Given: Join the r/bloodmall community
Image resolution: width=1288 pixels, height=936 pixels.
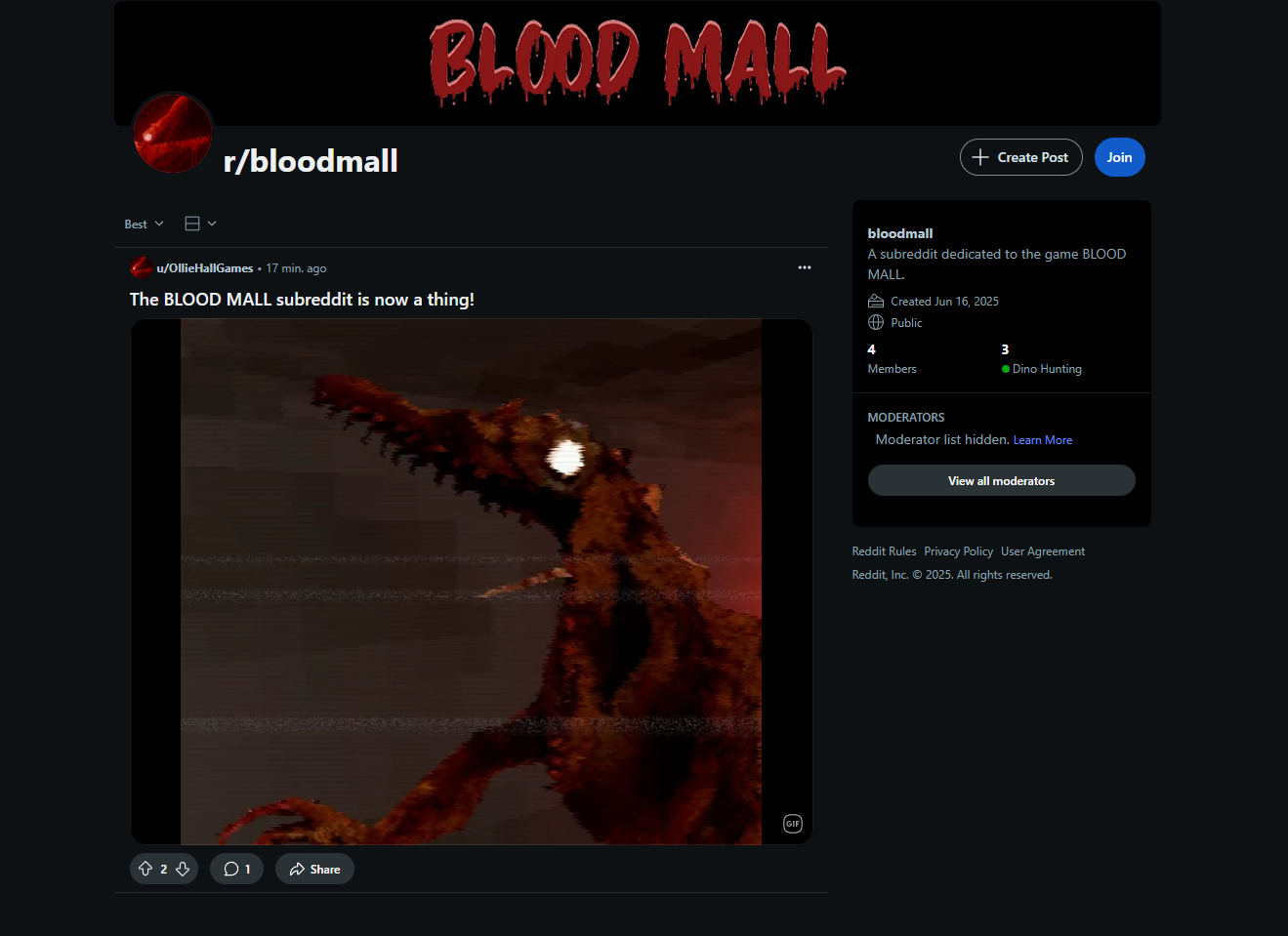Looking at the screenshot, I should tap(1119, 157).
